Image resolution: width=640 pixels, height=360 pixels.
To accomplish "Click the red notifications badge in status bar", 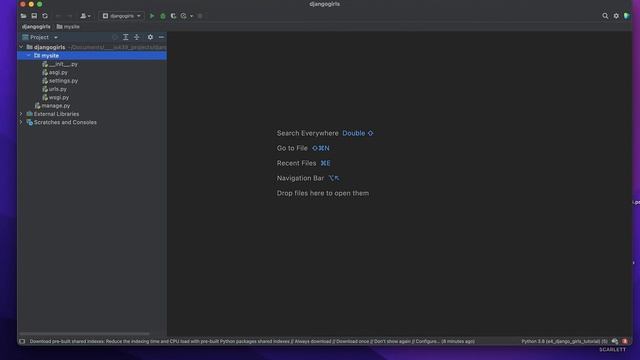I will [624, 341].
